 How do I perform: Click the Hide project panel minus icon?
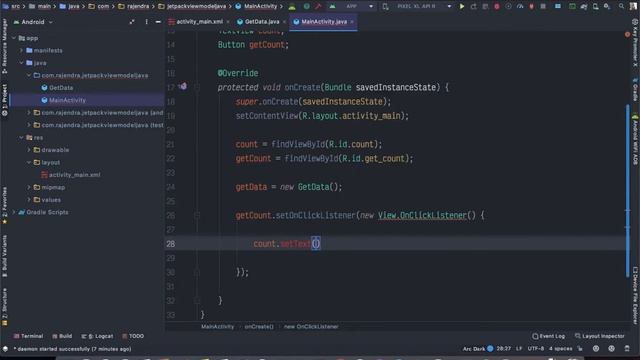158,22
